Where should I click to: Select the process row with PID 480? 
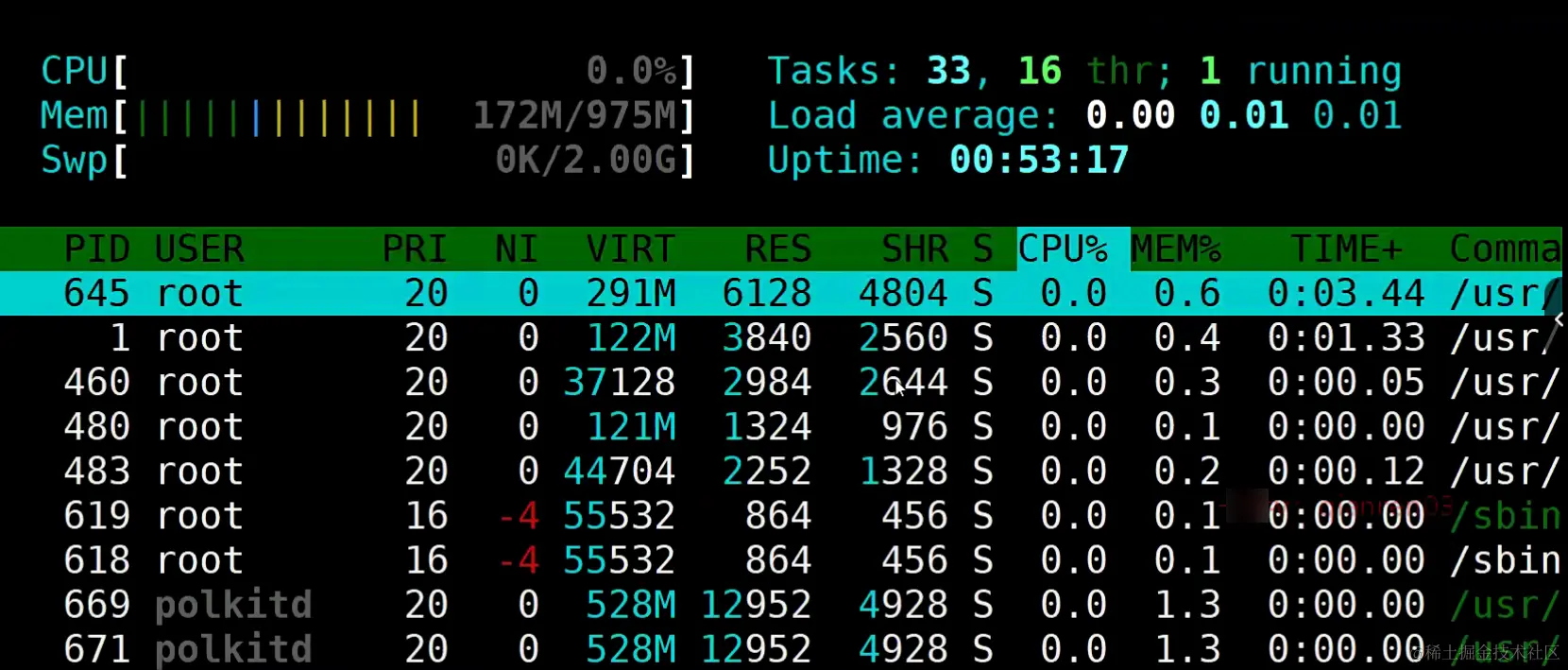(x=781, y=426)
